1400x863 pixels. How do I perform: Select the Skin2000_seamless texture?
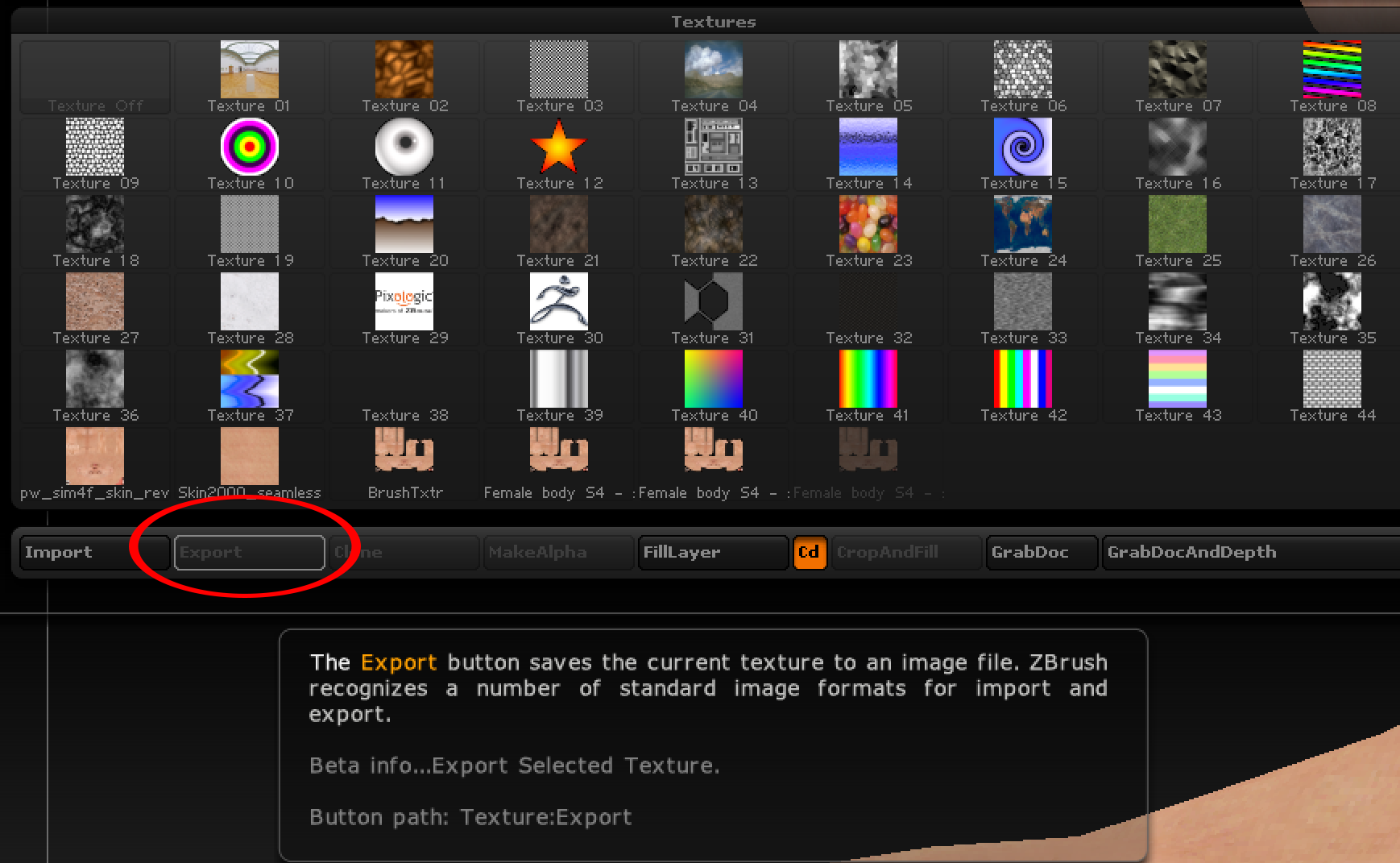[249, 457]
